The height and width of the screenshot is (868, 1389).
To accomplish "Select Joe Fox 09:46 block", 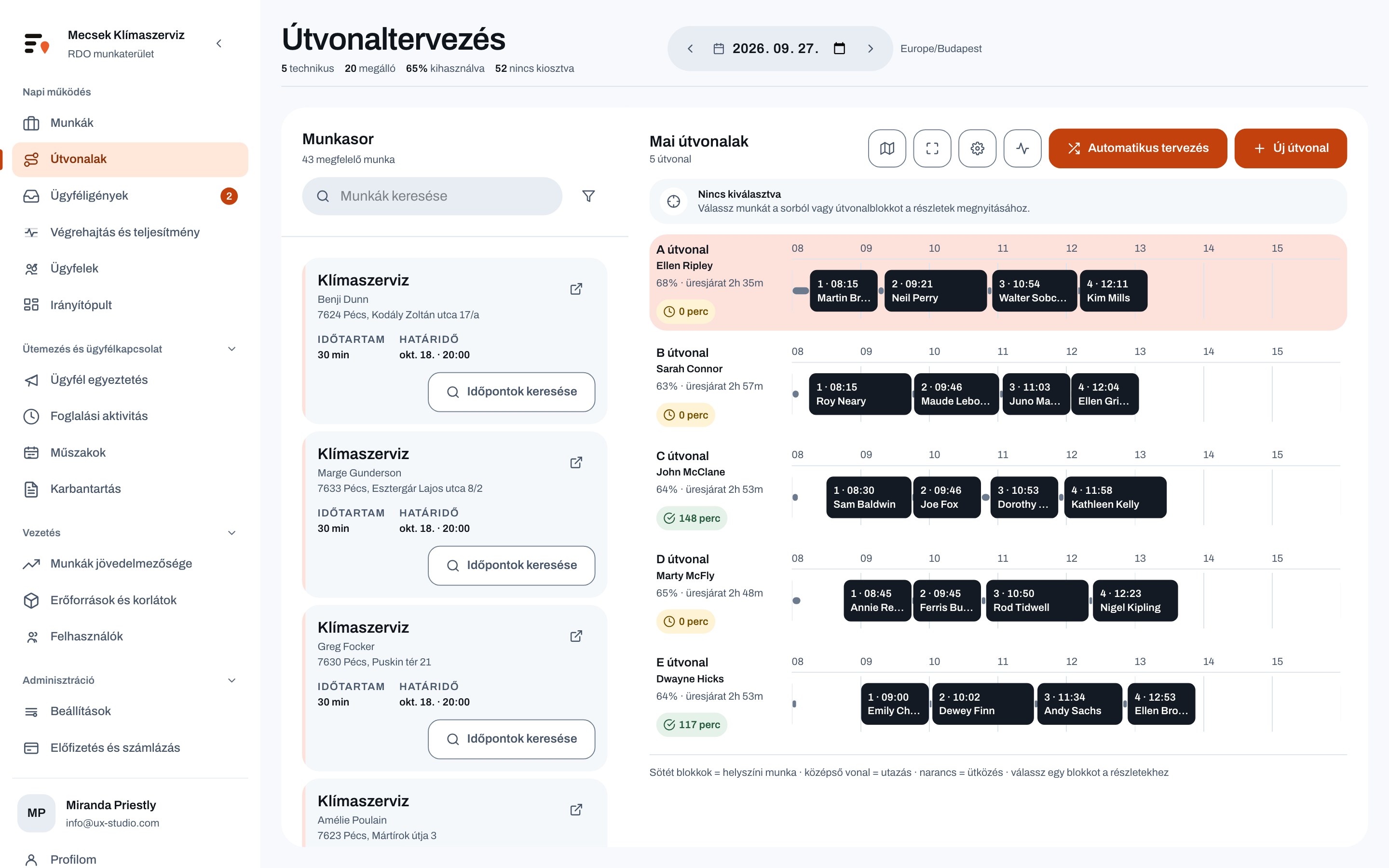I will [946, 498].
